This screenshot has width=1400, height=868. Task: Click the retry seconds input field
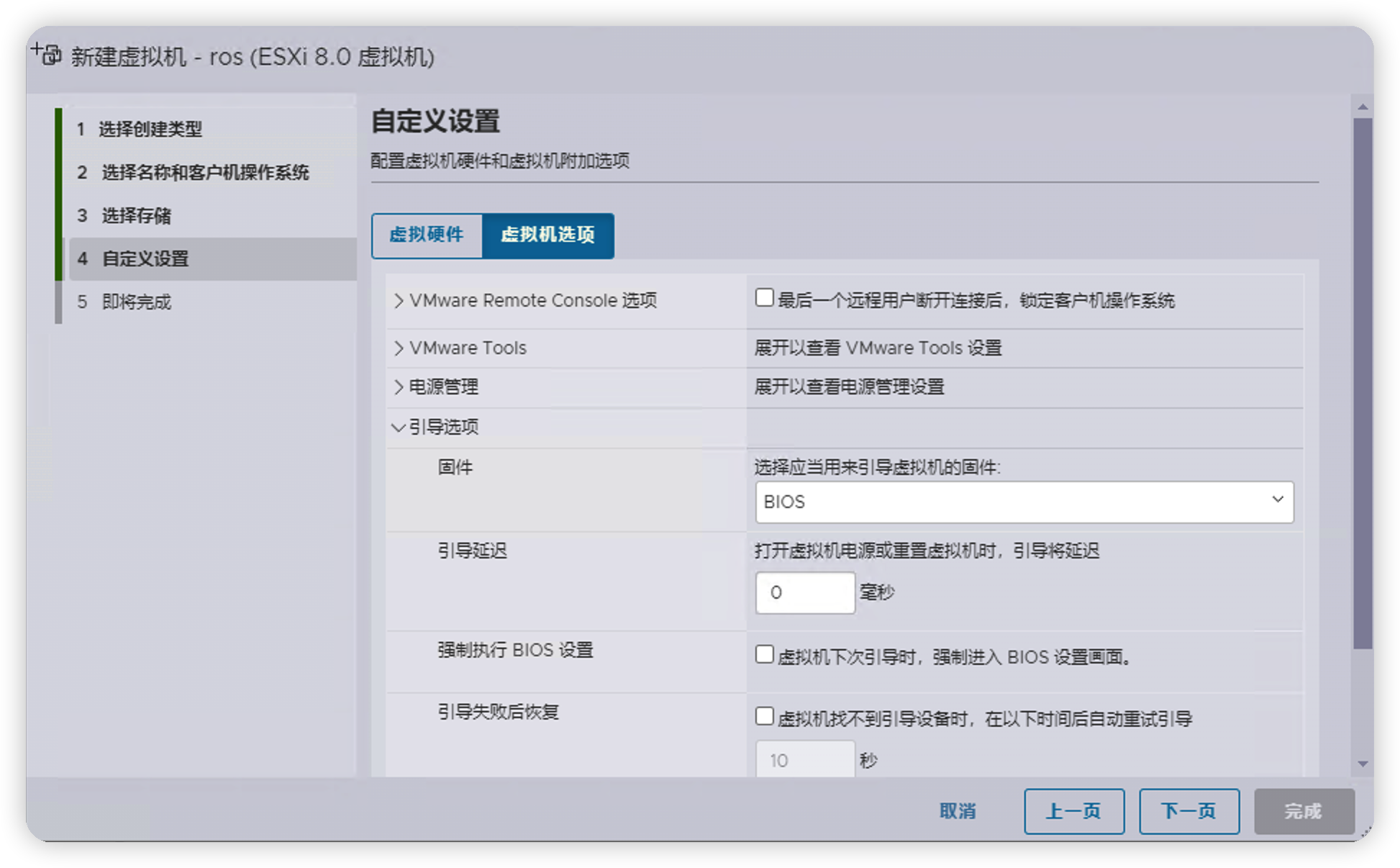[x=804, y=760]
